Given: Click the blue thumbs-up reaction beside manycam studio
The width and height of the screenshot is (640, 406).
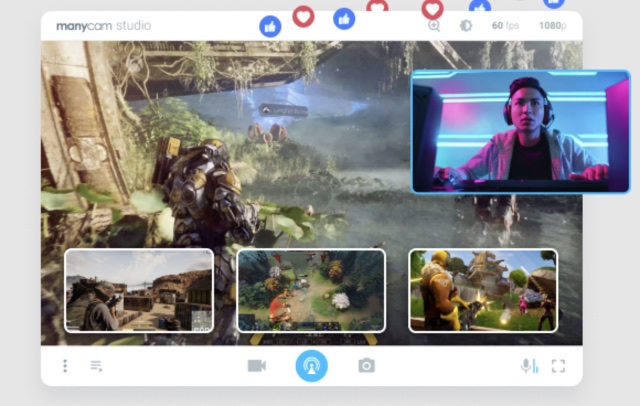Looking at the screenshot, I should tap(270, 27).
